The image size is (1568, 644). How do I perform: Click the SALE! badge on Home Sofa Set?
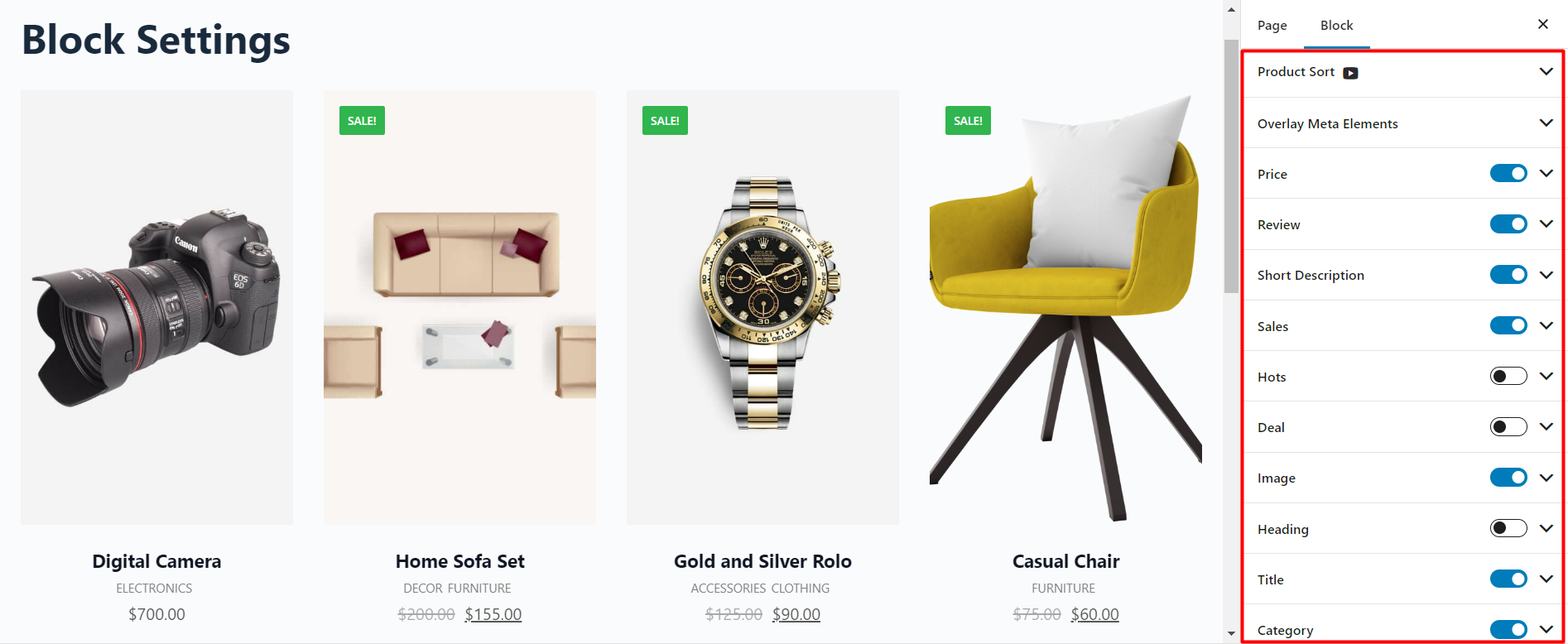(362, 121)
